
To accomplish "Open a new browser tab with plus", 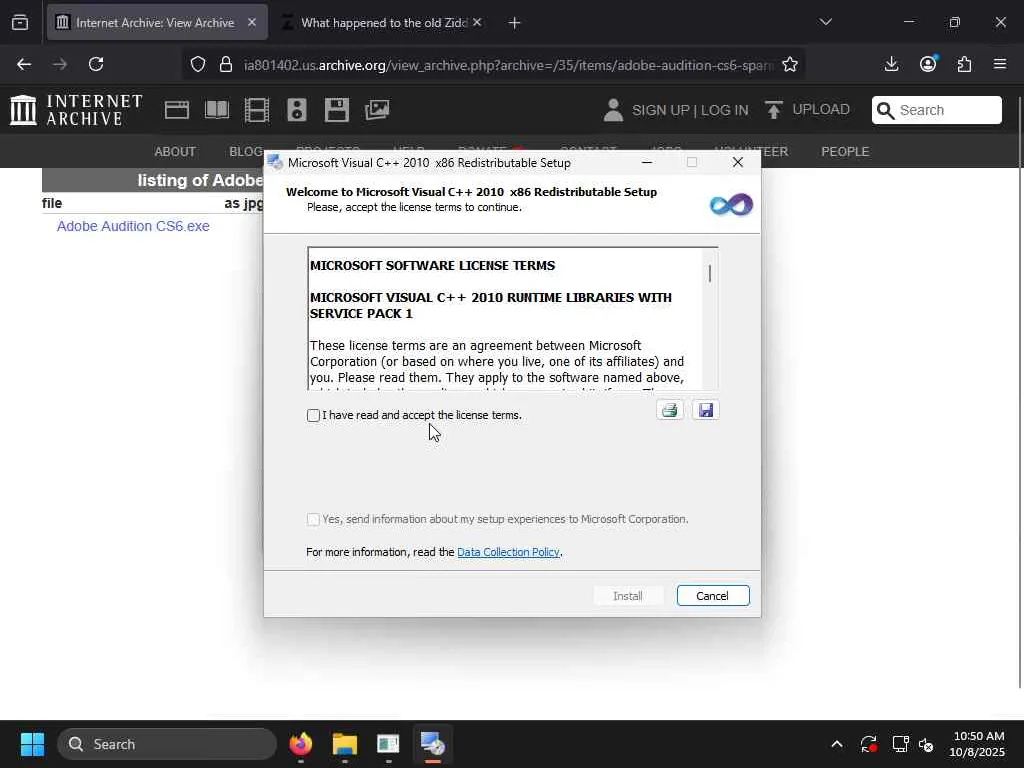I will coord(514,23).
